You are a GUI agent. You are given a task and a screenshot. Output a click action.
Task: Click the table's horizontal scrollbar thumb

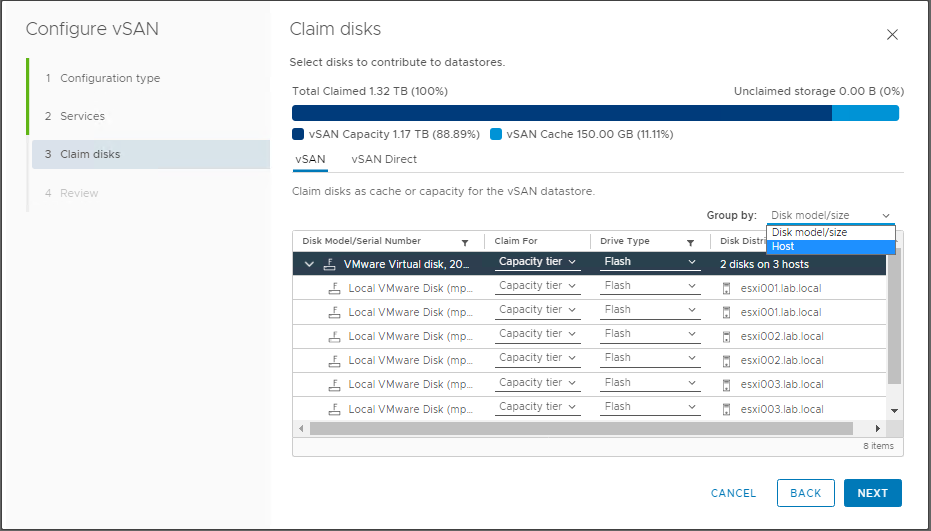click(x=581, y=428)
